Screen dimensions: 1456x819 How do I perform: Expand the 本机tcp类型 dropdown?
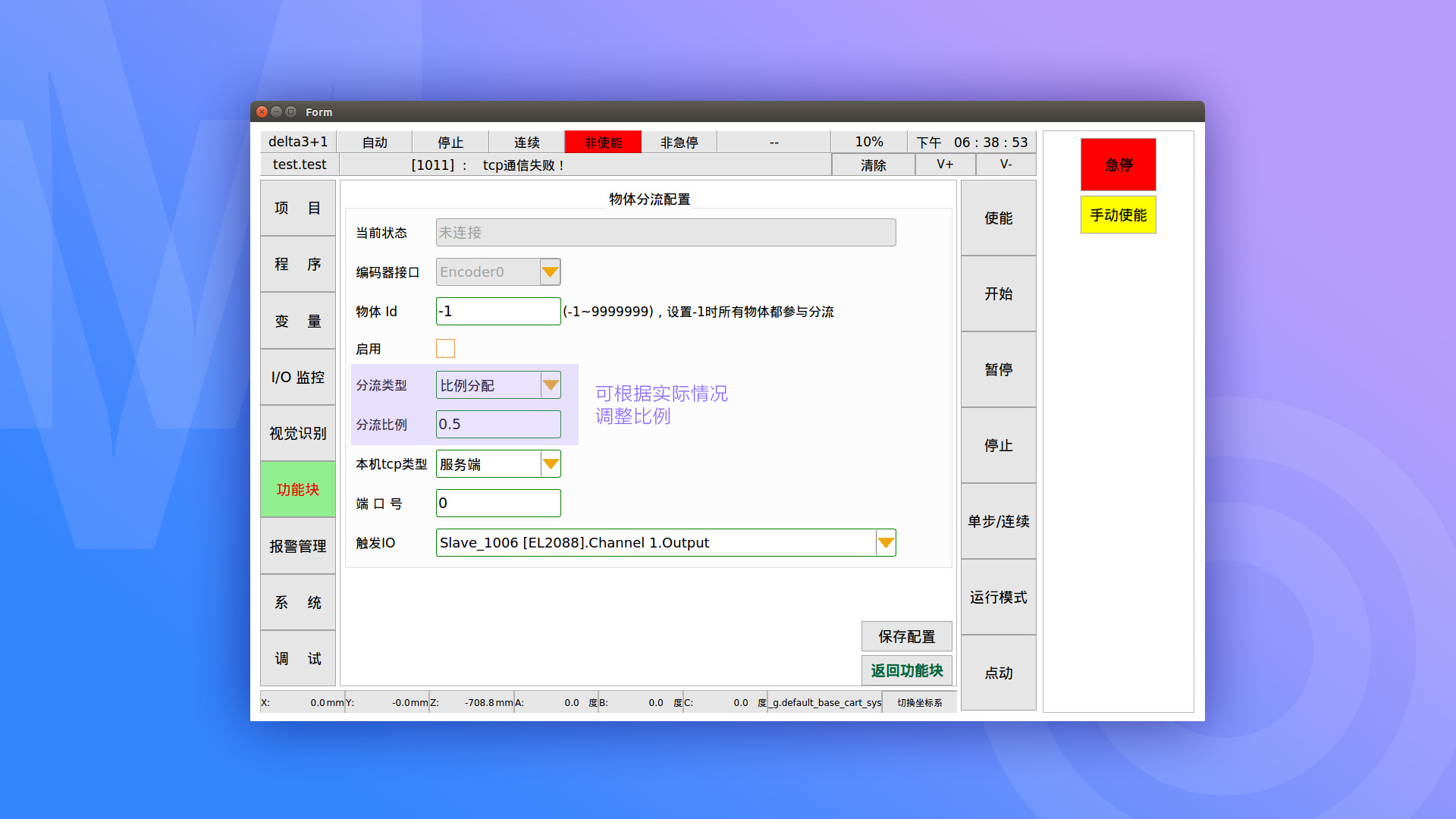[x=551, y=463]
